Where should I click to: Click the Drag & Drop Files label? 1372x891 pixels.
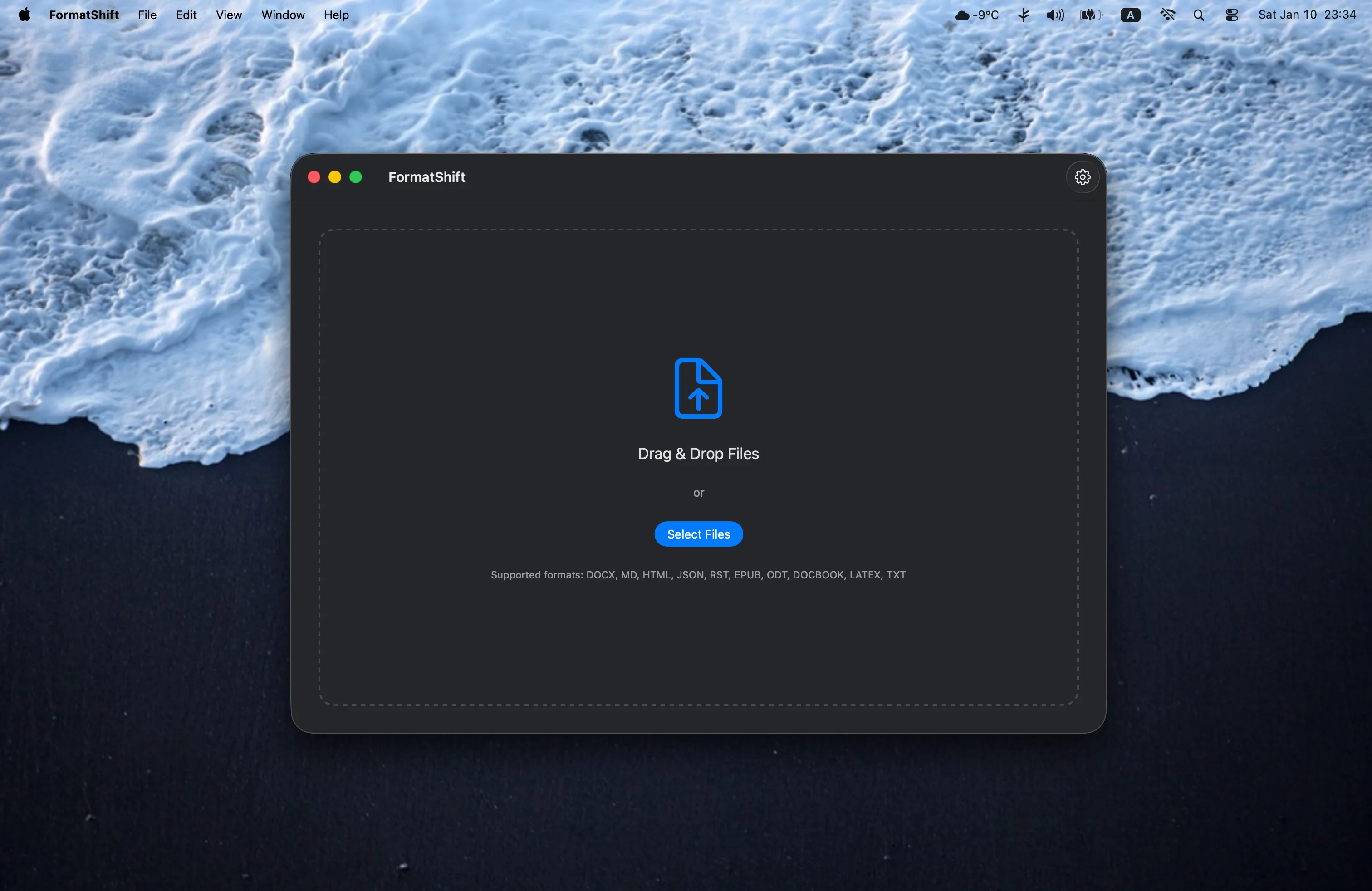pos(698,454)
